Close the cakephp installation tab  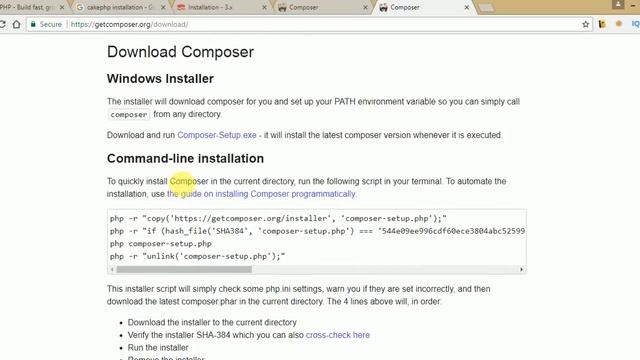[x=163, y=7]
